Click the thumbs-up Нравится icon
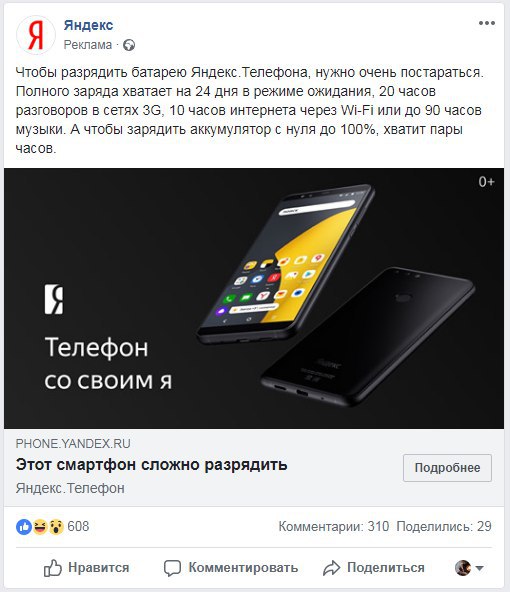 pos(52,568)
